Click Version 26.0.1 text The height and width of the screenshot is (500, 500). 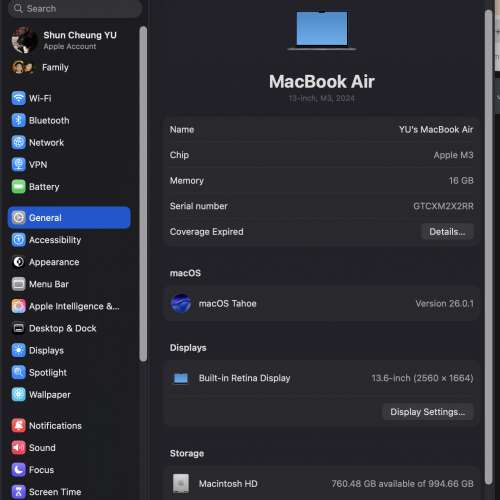click(x=444, y=304)
